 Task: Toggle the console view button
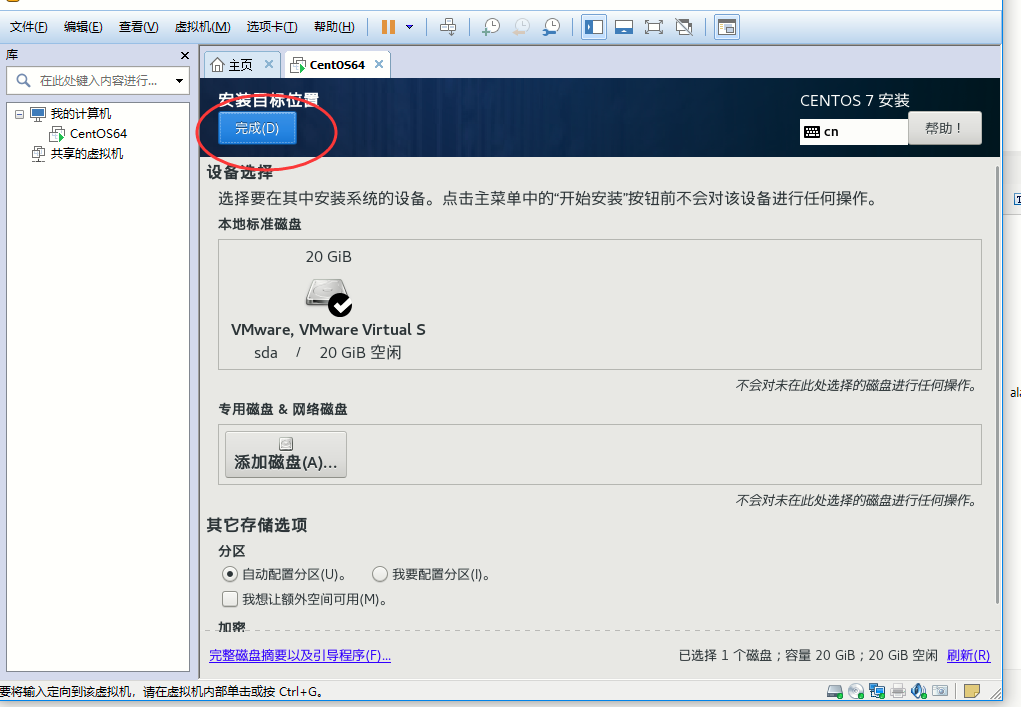[x=727, y=27]
